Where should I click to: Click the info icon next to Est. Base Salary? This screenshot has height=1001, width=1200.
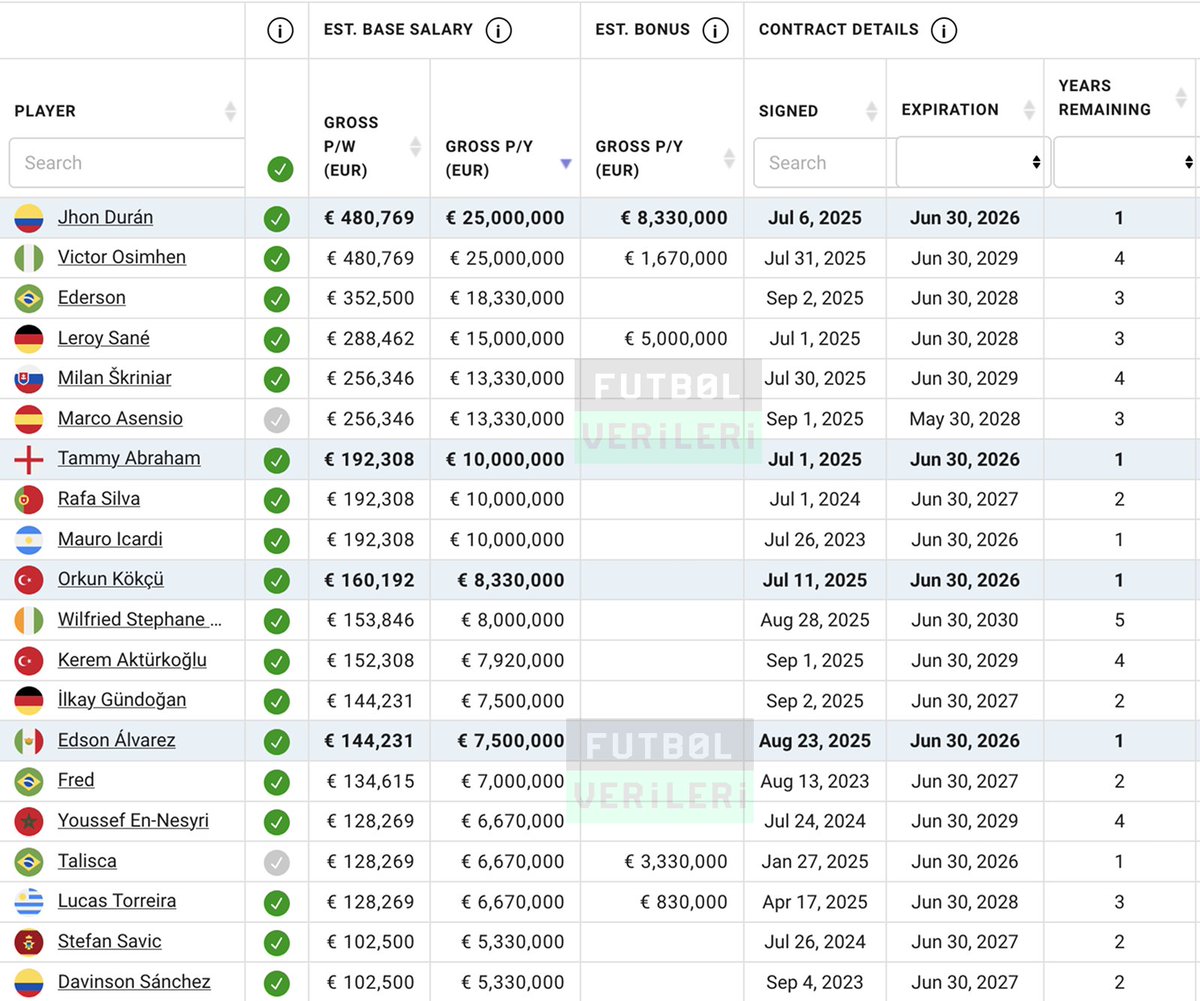498,31
